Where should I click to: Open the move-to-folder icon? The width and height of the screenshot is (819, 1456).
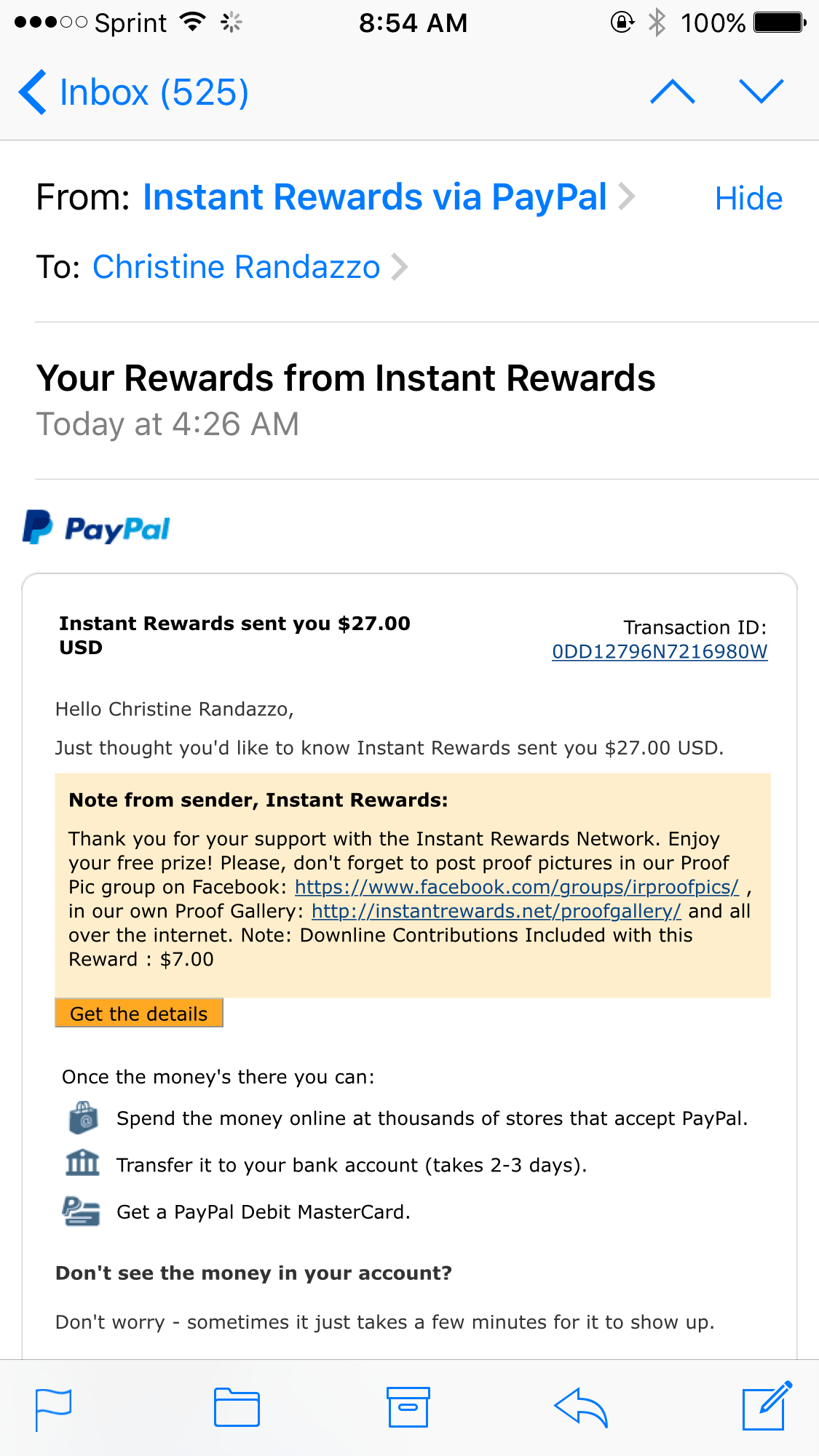(237, 1407)
